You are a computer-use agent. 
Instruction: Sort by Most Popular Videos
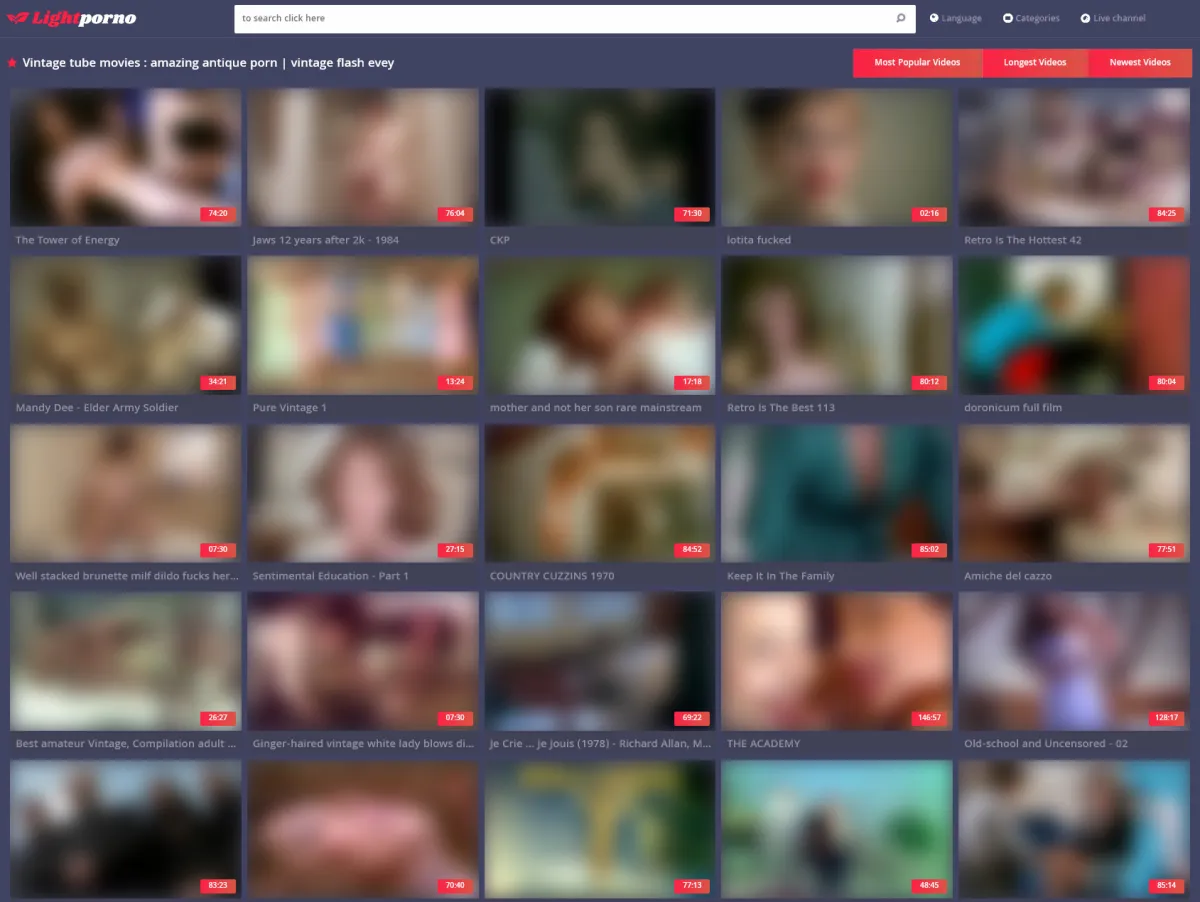pyautogui.click(x=917, y=62)
